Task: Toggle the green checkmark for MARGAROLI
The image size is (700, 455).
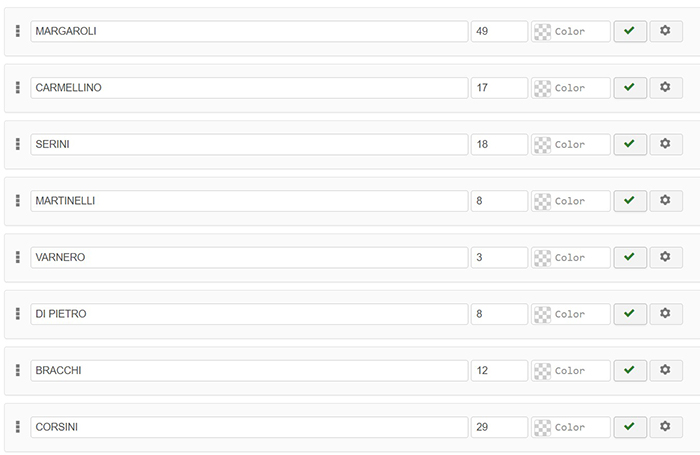Action: point(629,31)
